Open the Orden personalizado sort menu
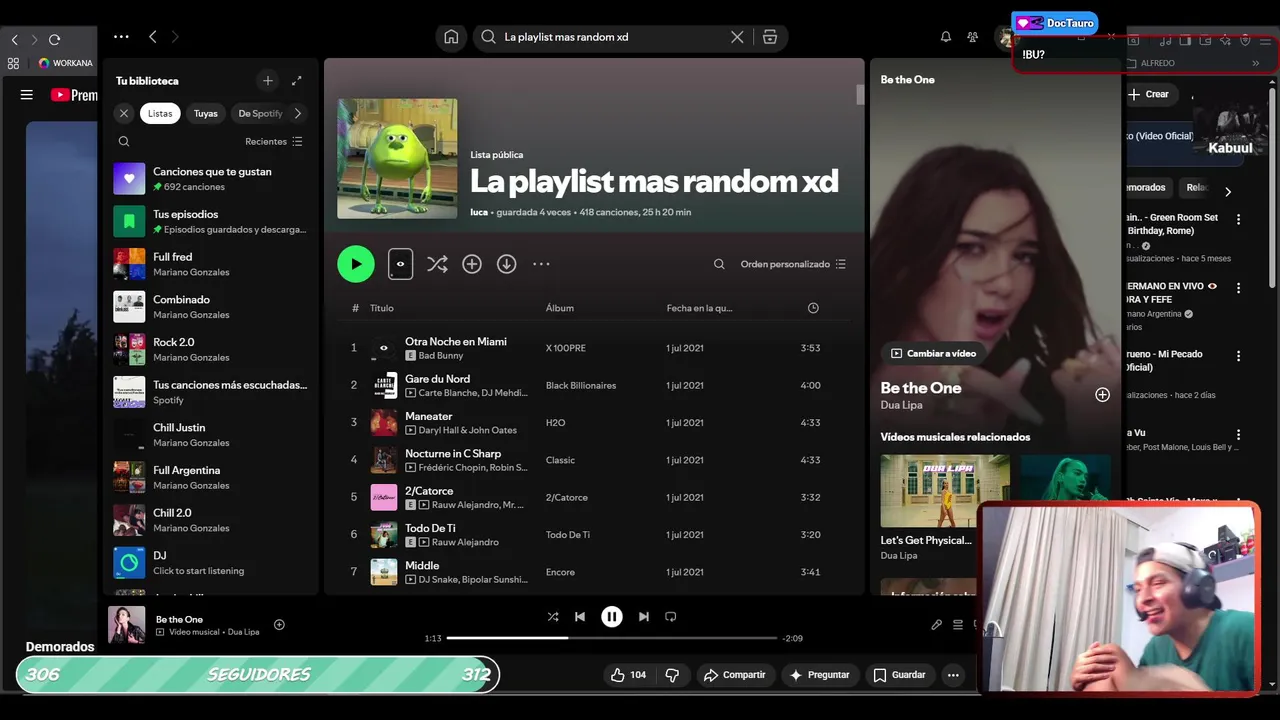The height and width of the screenshot is (720, 1280). click(x=793, y=264)
